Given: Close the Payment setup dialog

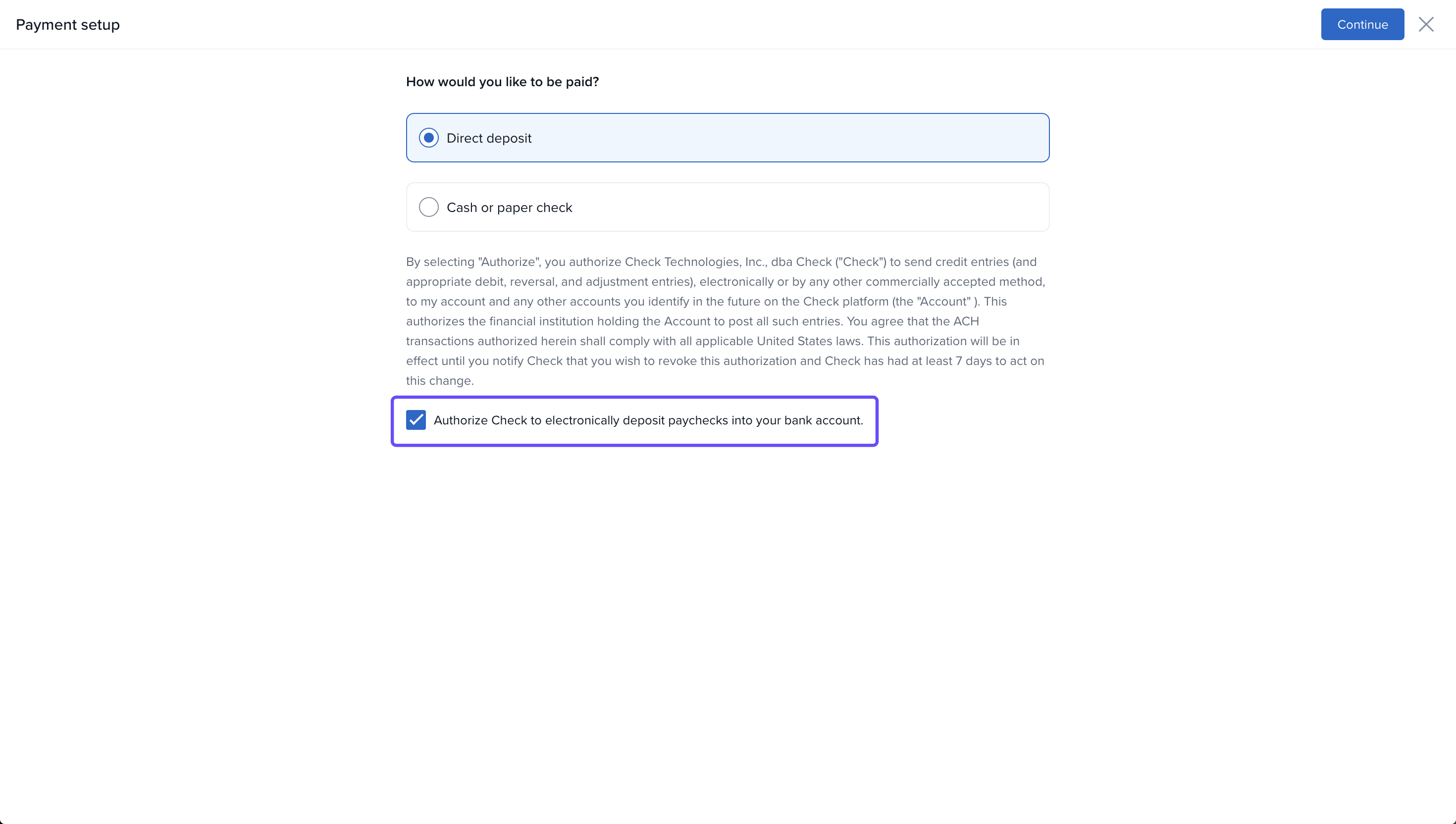Looking at the screenshot, I should (1425, 24).
